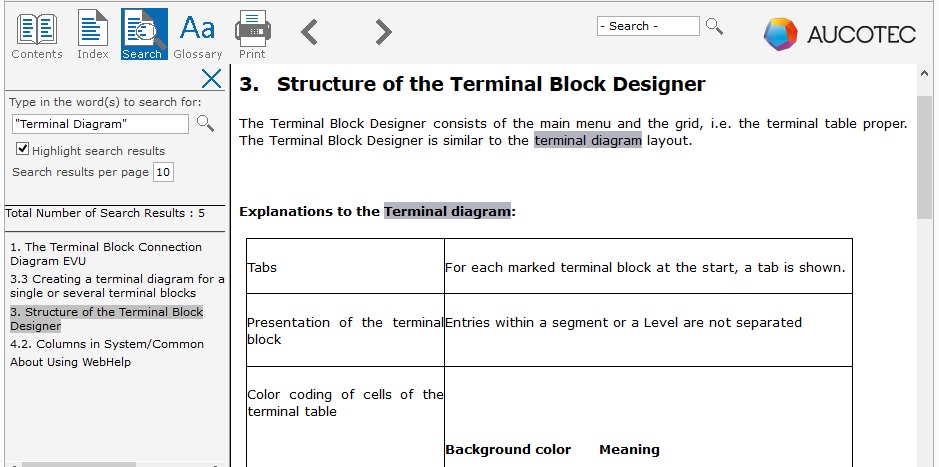Open result 3. Structure of the Terminal Block Designer
Image resolution: width=939 pixels, height=467 pixels.
point(107,319)
